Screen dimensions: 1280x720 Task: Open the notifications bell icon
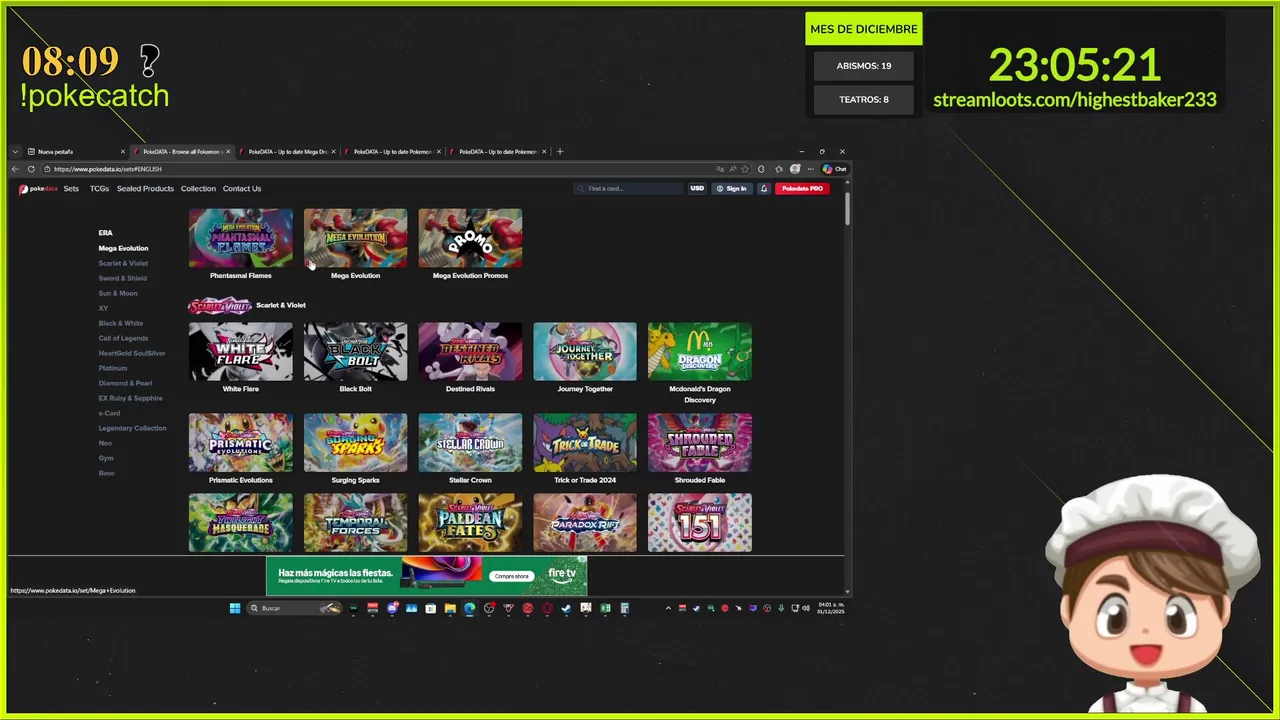[764, 188]
